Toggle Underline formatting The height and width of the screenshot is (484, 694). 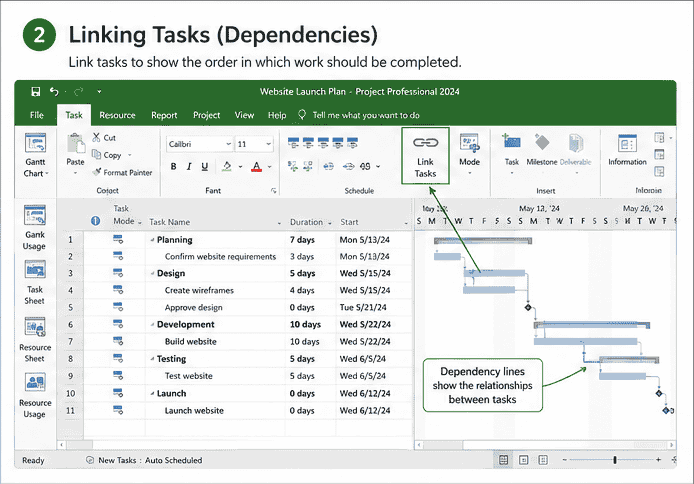pyautogui.click(x=204, y=166)
